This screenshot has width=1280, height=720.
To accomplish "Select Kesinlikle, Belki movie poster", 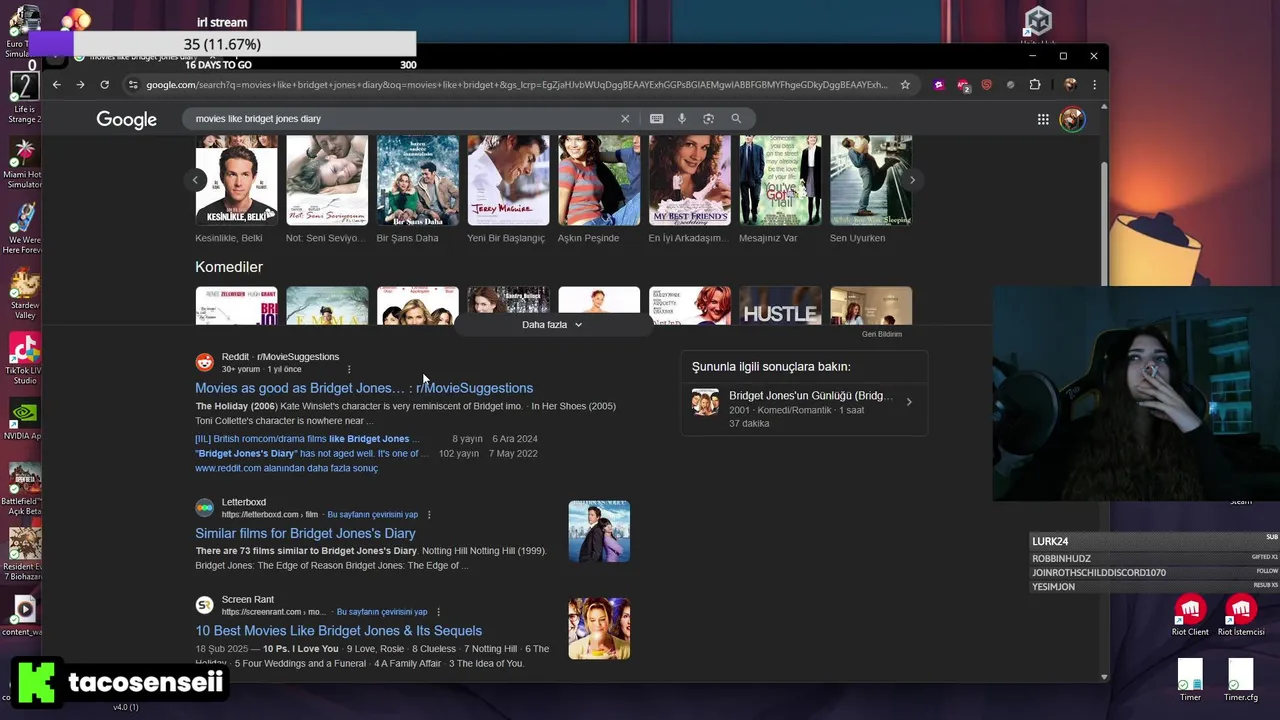I will [x=236, y=180].
